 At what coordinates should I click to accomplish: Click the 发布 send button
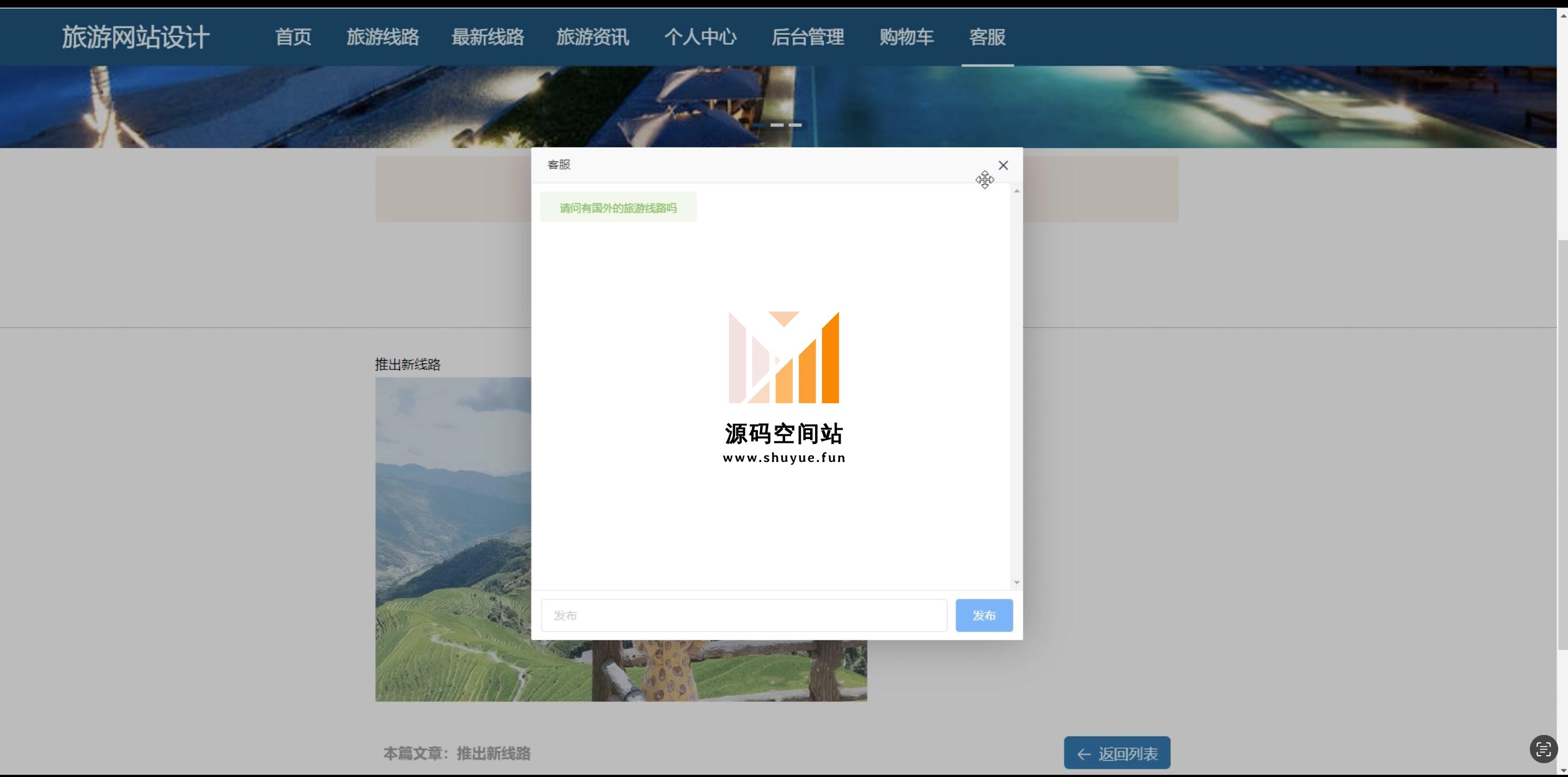pos(983,615)
